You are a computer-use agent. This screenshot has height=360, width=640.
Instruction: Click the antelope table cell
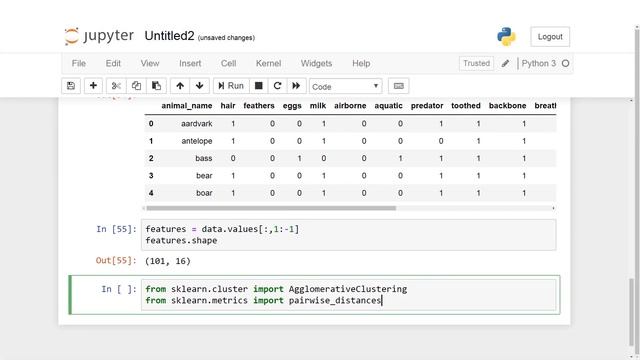[197, 141]
